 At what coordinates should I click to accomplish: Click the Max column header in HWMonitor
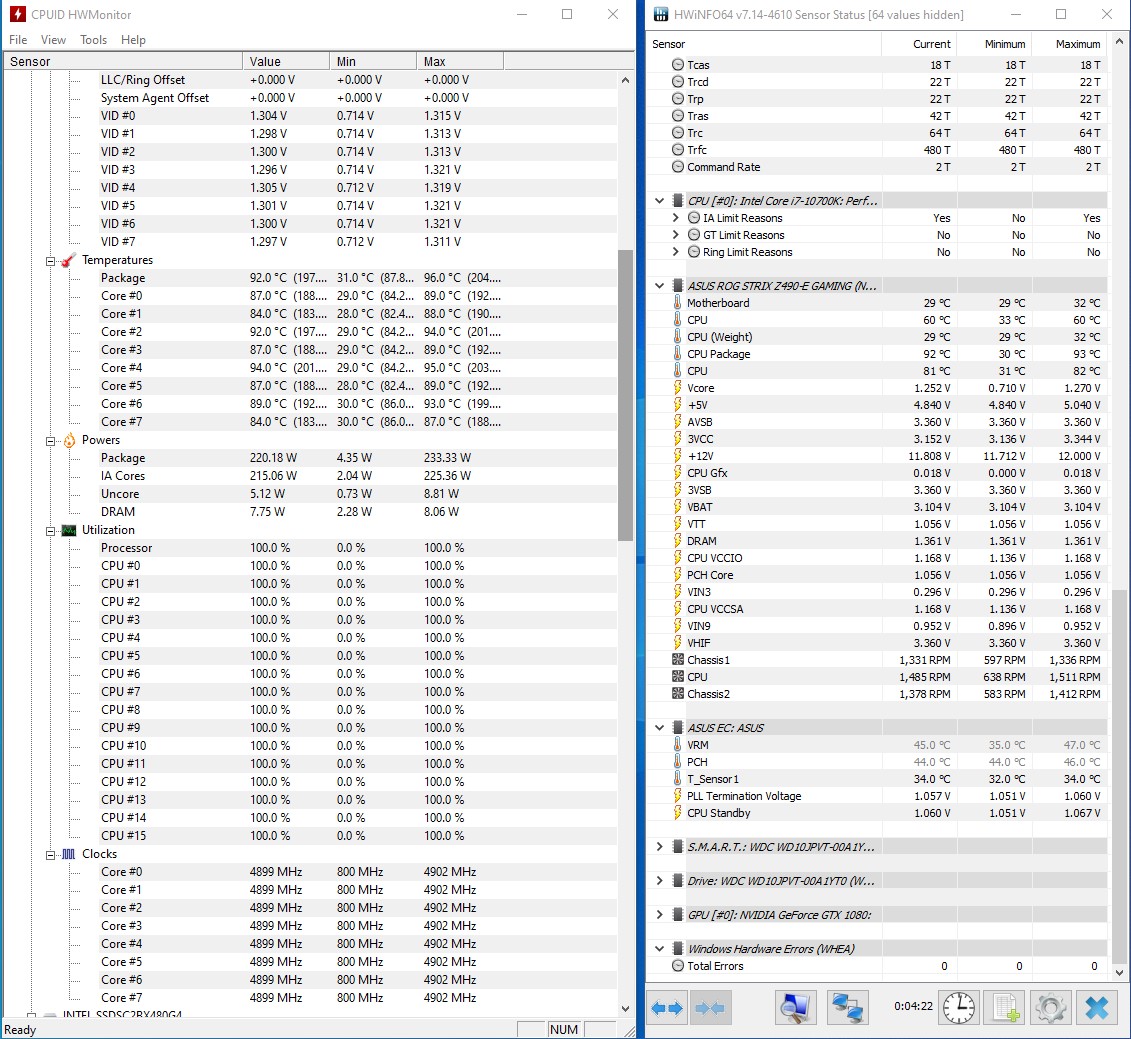[x=459, y=61]
